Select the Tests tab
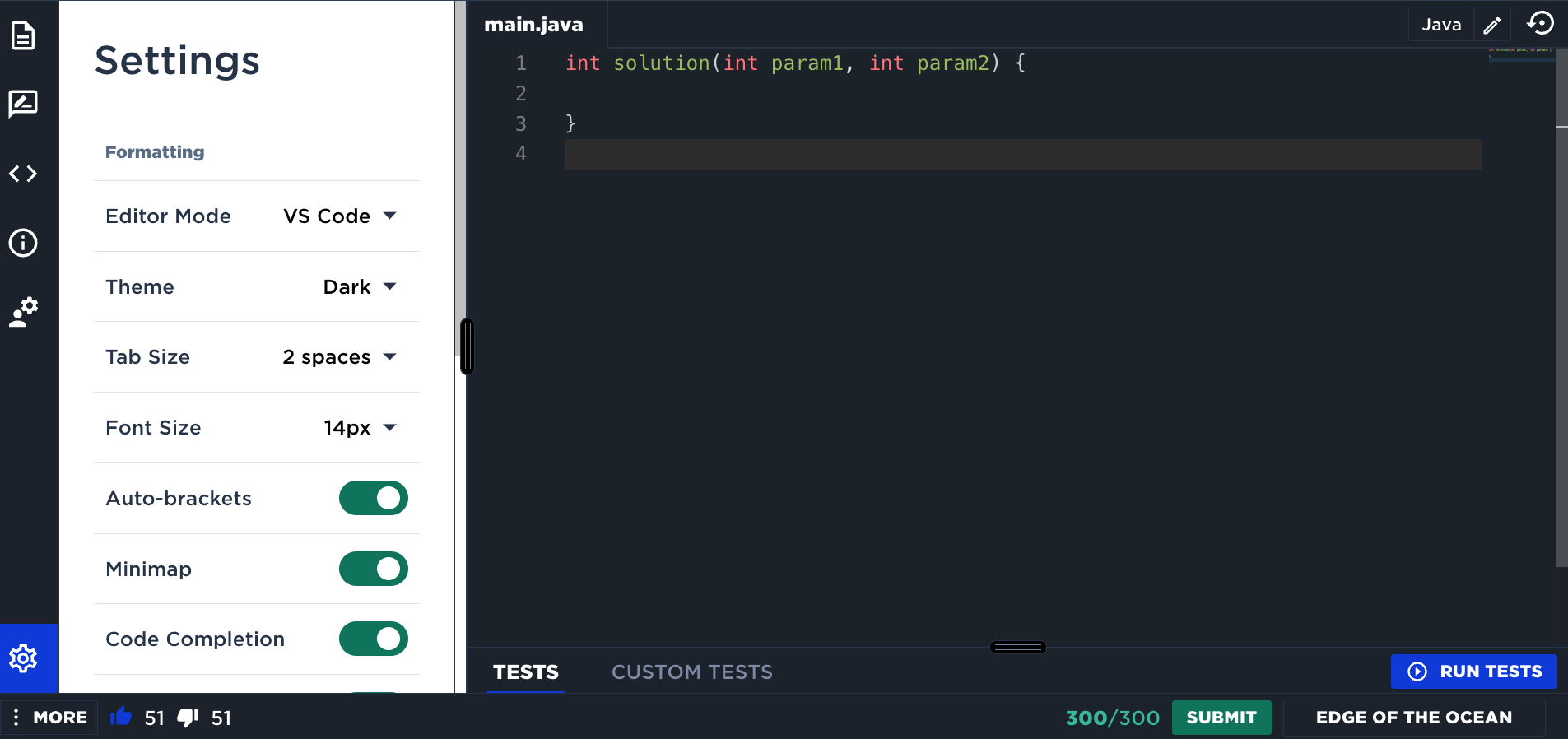The width and height of the screenshot is (1568, 739). pyautogui.click(x=525, y=672)
